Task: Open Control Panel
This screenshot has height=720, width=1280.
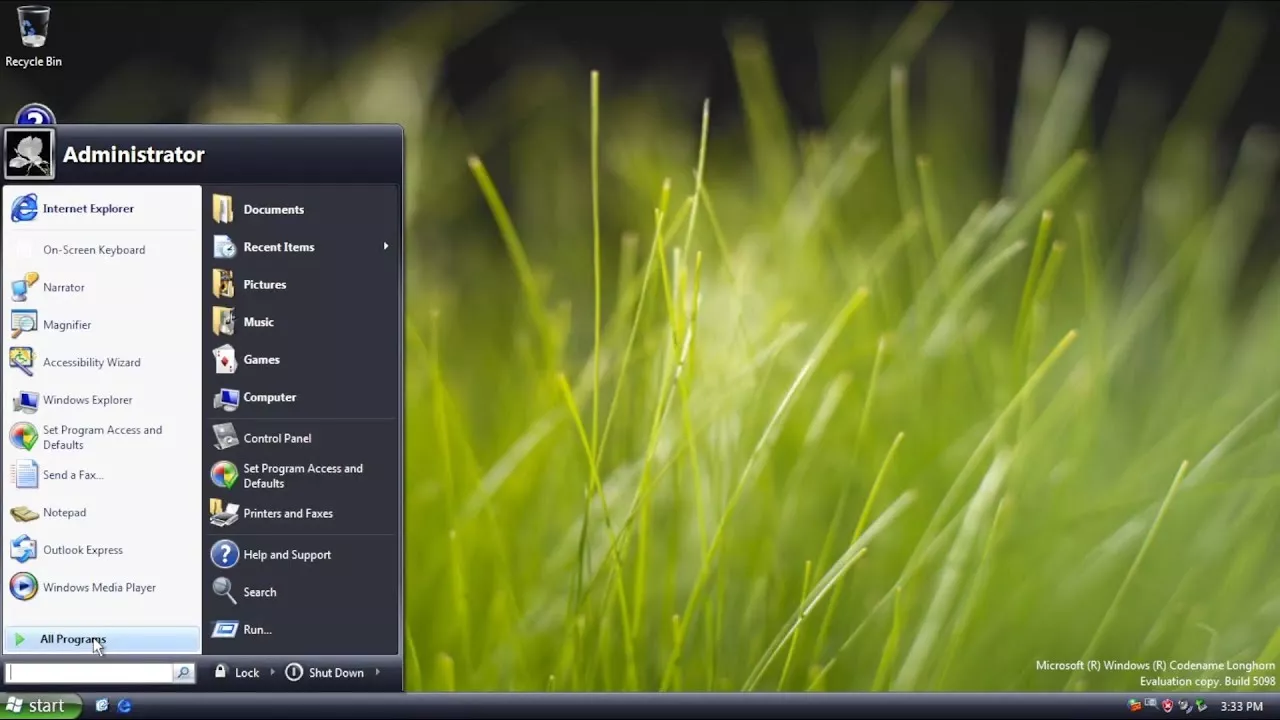Action: (276, 438)
